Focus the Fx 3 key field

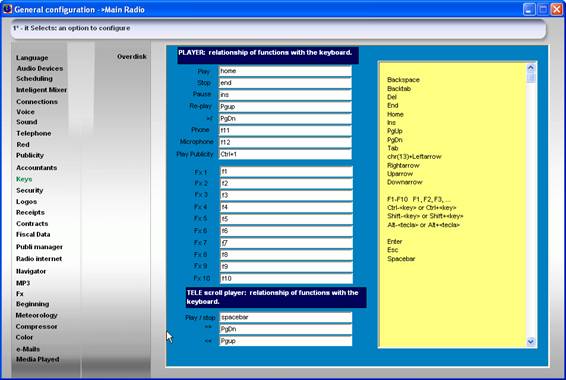click(286, 195)
